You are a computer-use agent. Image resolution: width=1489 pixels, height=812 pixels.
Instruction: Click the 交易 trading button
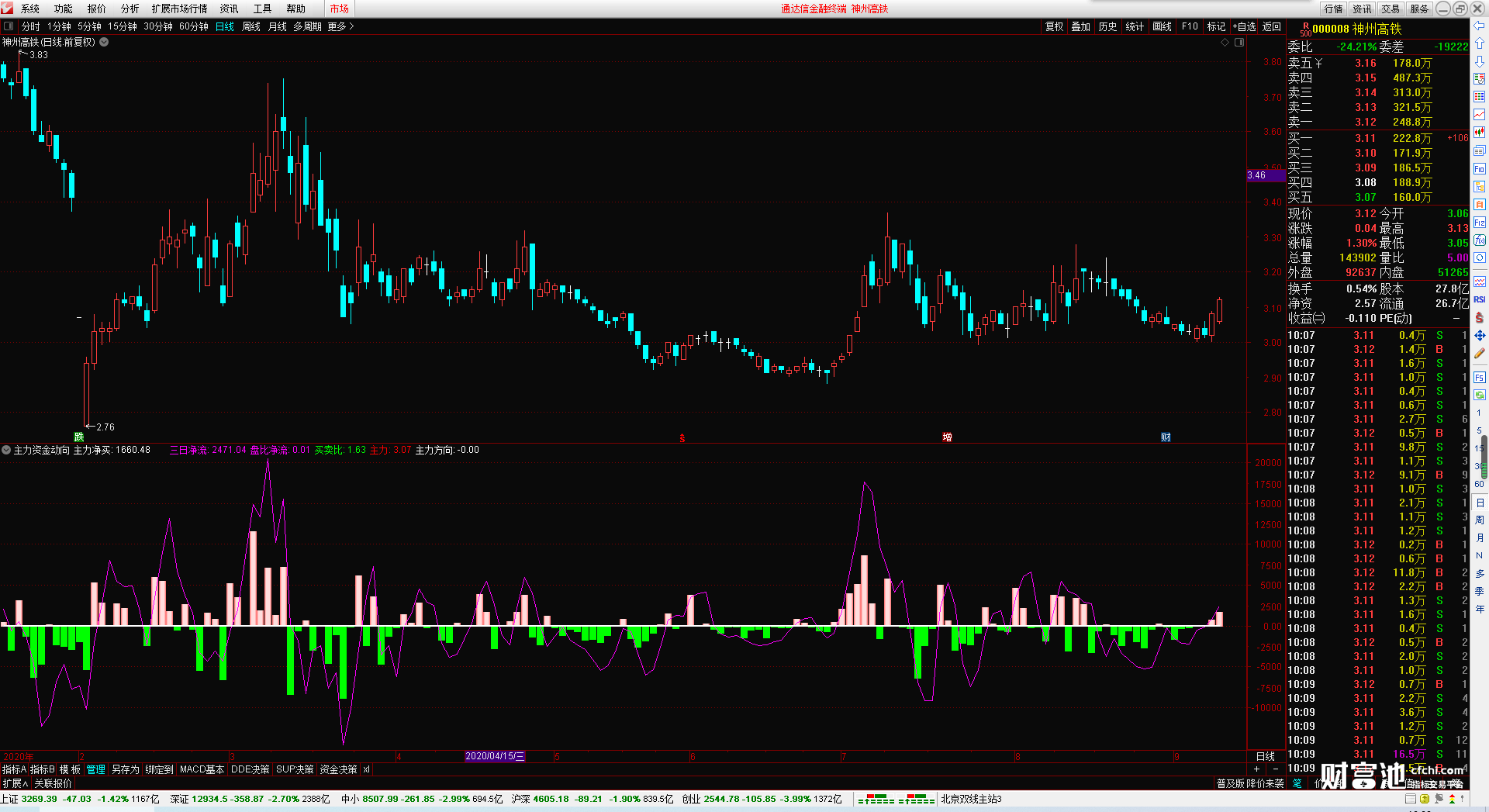1391,9
